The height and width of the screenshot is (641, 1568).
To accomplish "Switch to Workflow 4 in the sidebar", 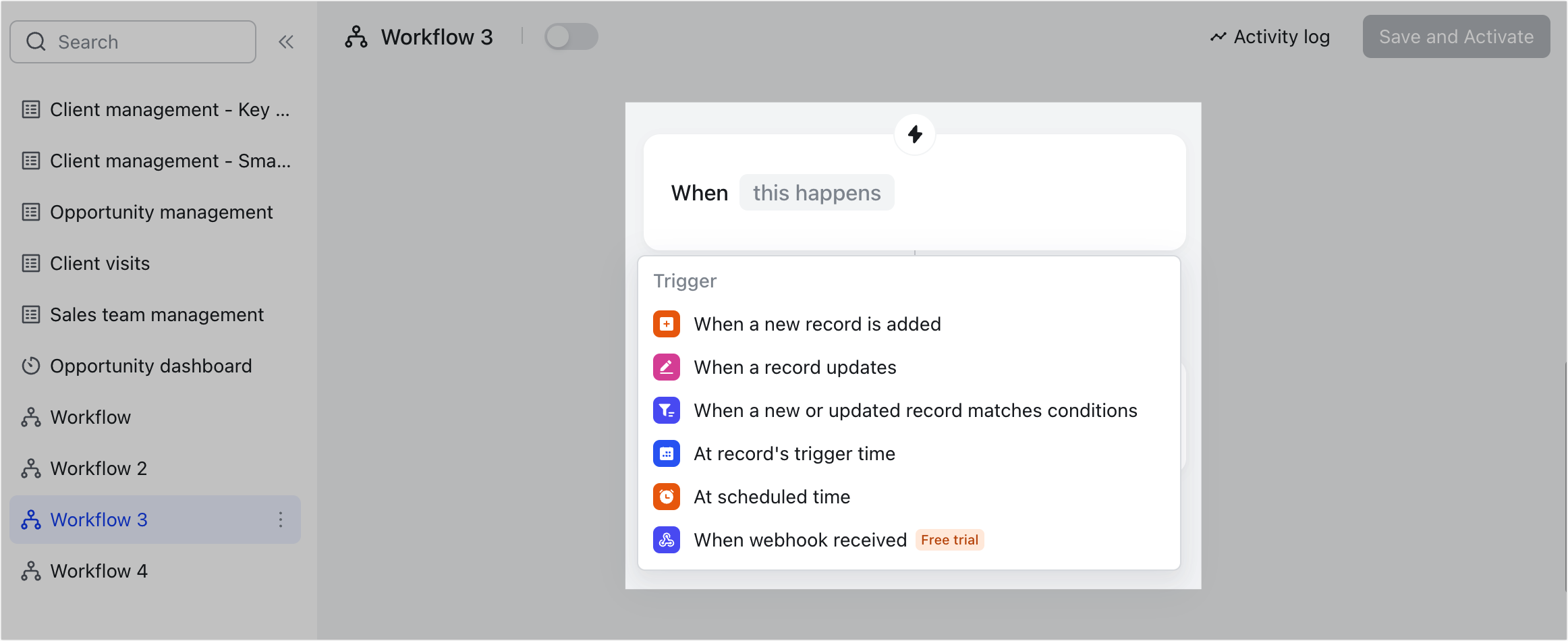I will coord(99,571).
